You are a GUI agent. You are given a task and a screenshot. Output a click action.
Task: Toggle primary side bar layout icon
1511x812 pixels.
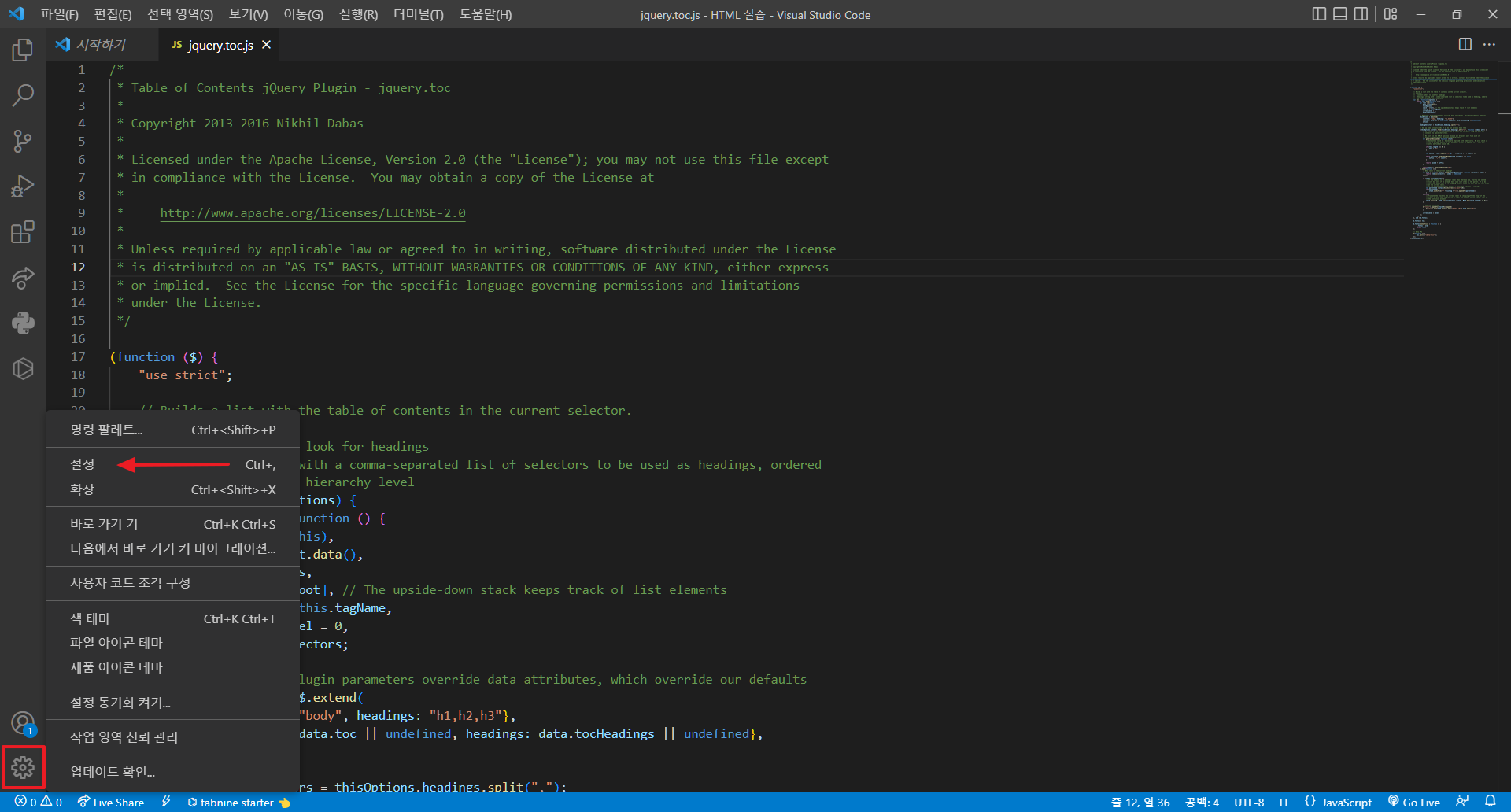click(1320, 14)
